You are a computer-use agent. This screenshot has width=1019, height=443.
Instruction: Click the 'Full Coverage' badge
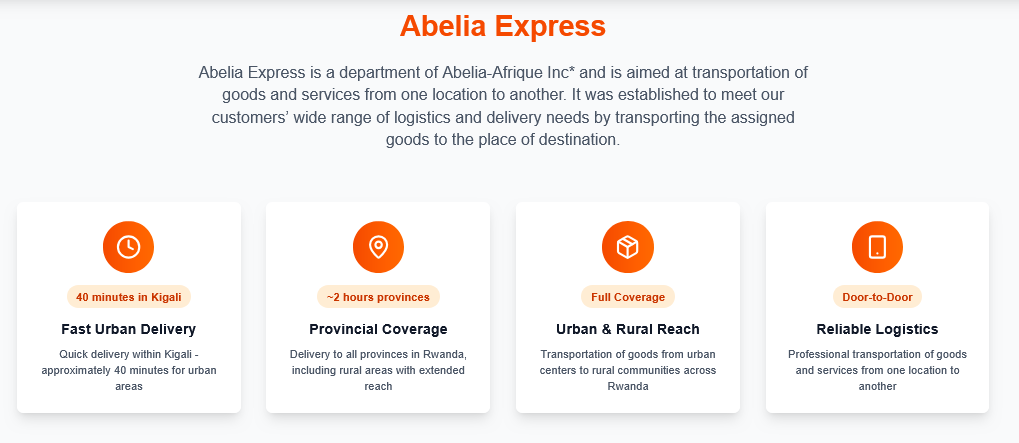(628, 297)
